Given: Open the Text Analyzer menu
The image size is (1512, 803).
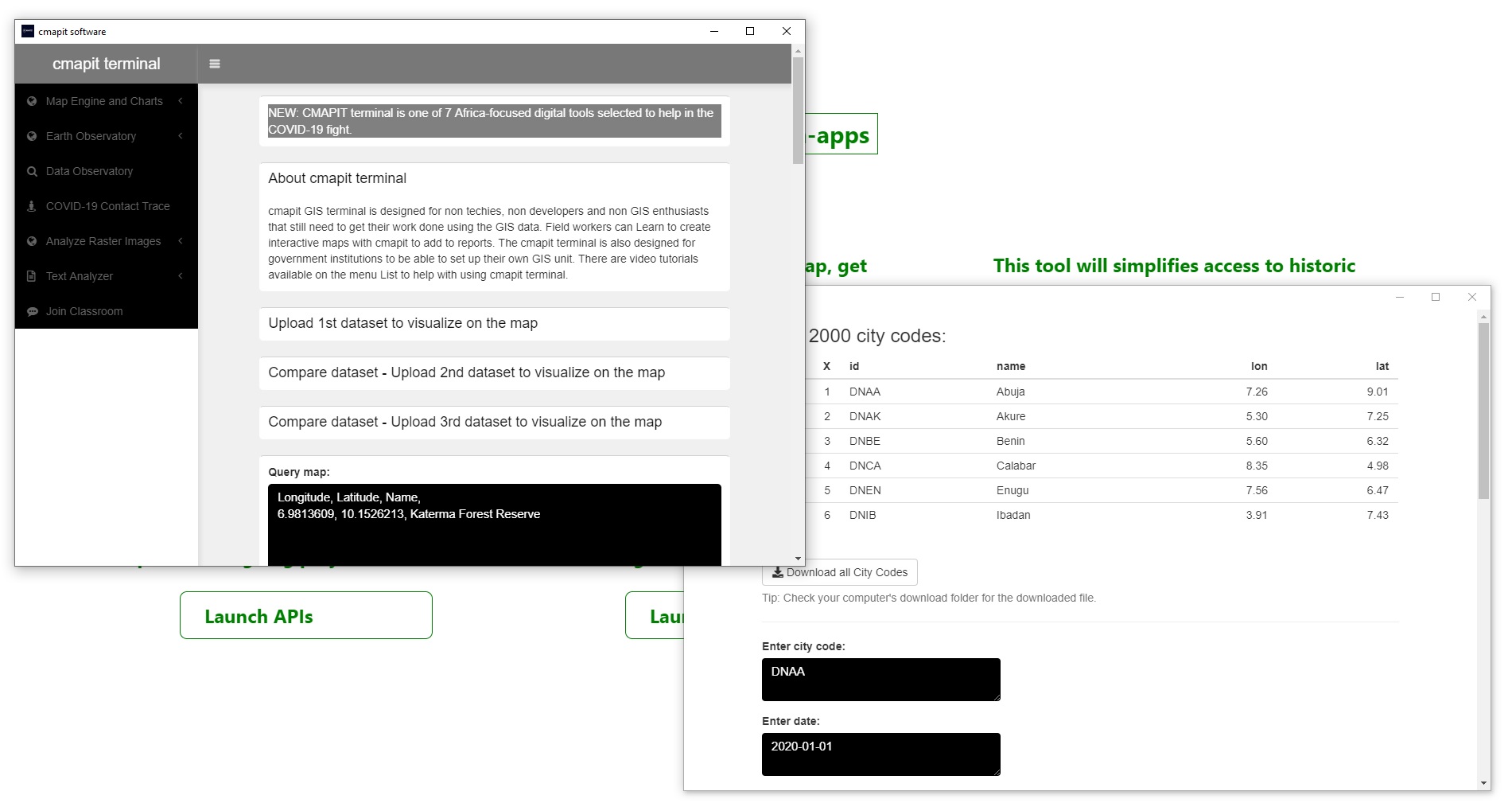Looking at the screenshot, I should [107, 276].
